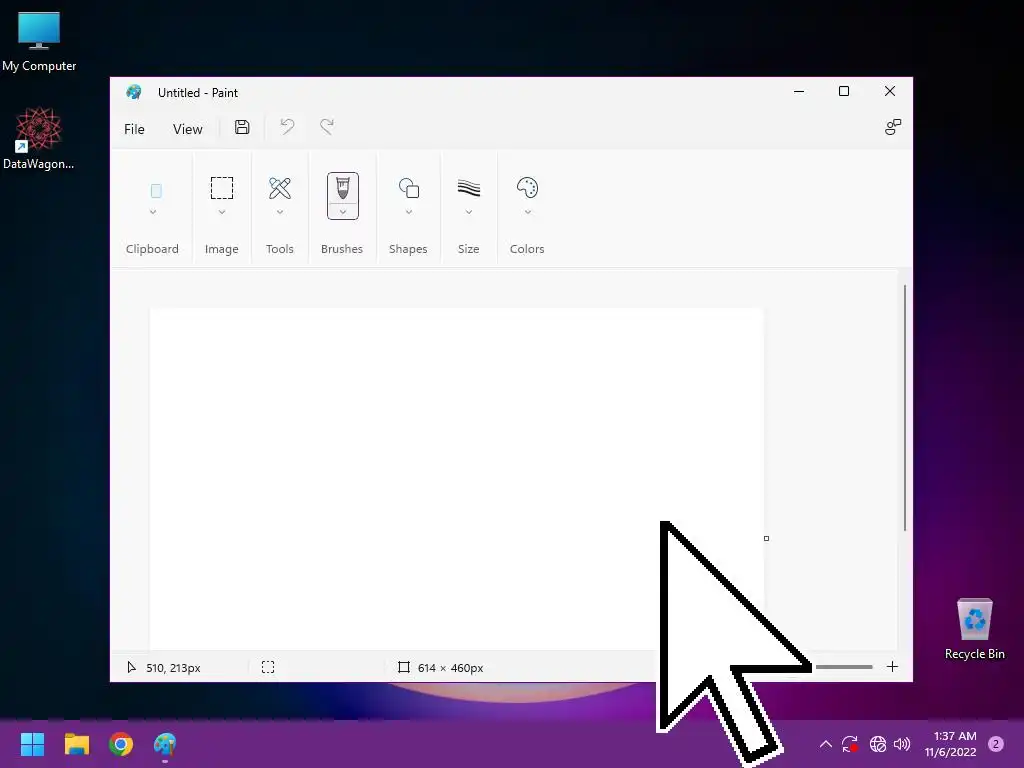
Task: Click the vertical scrollbar in Paint
Action: pyautogui.click(x=904, y=408)
